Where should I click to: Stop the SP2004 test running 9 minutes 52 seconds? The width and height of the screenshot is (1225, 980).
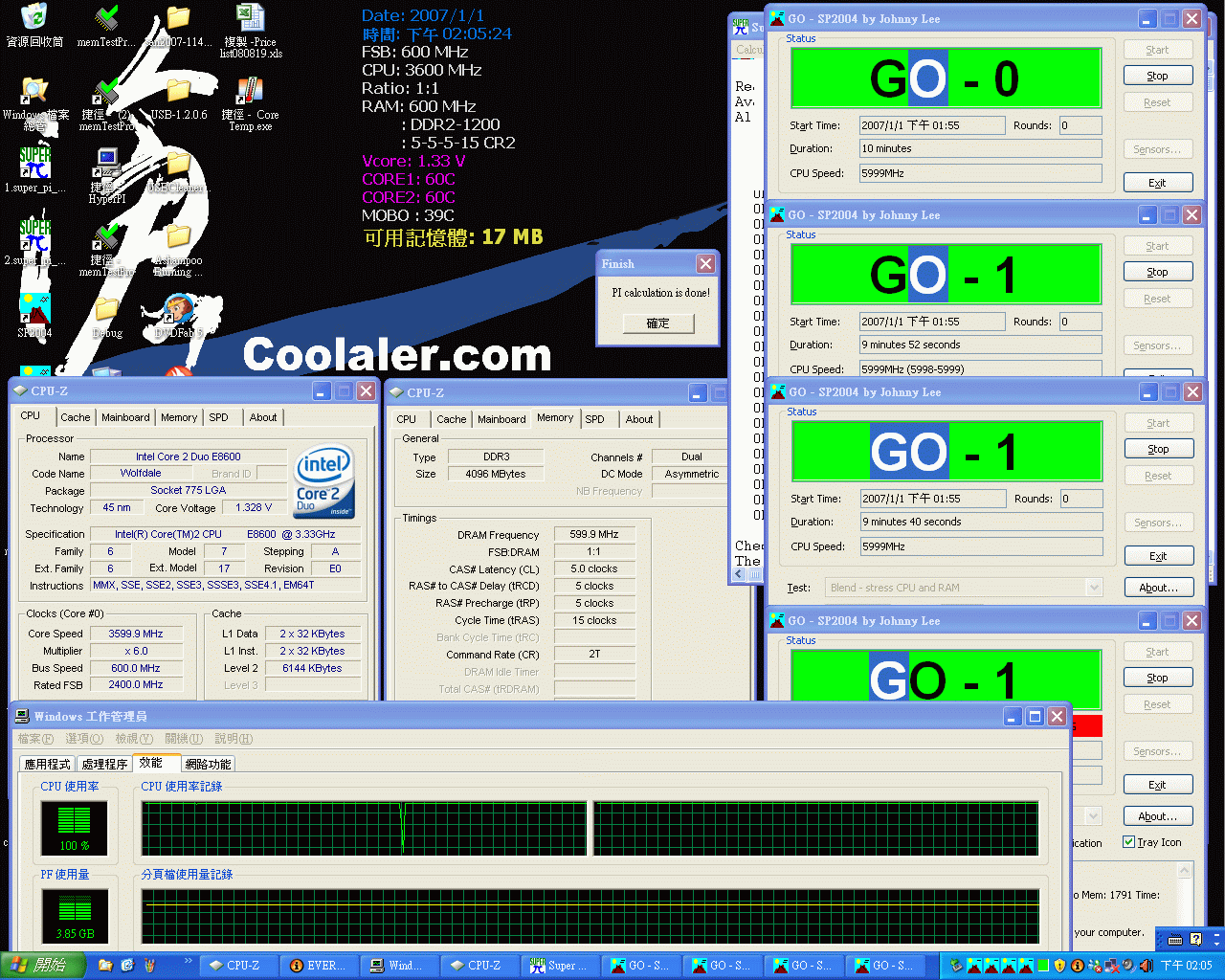pos(1157,272)
